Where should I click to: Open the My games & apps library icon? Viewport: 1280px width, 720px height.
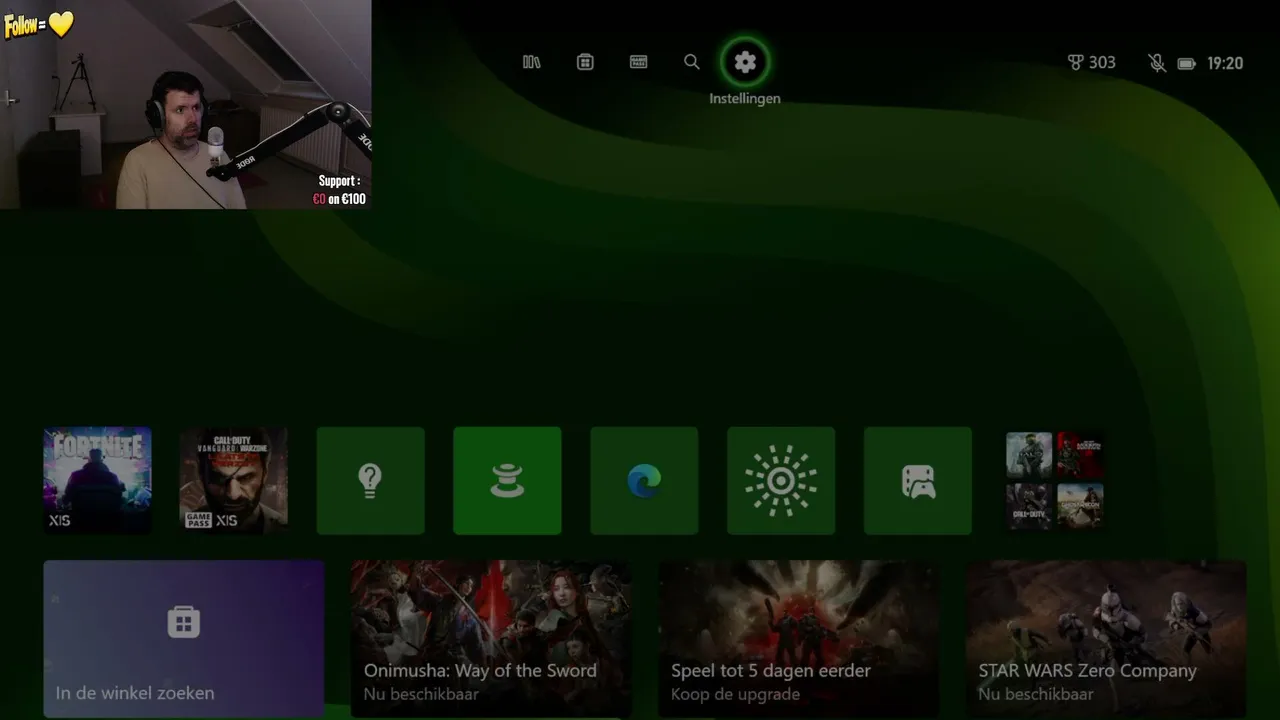532,62
